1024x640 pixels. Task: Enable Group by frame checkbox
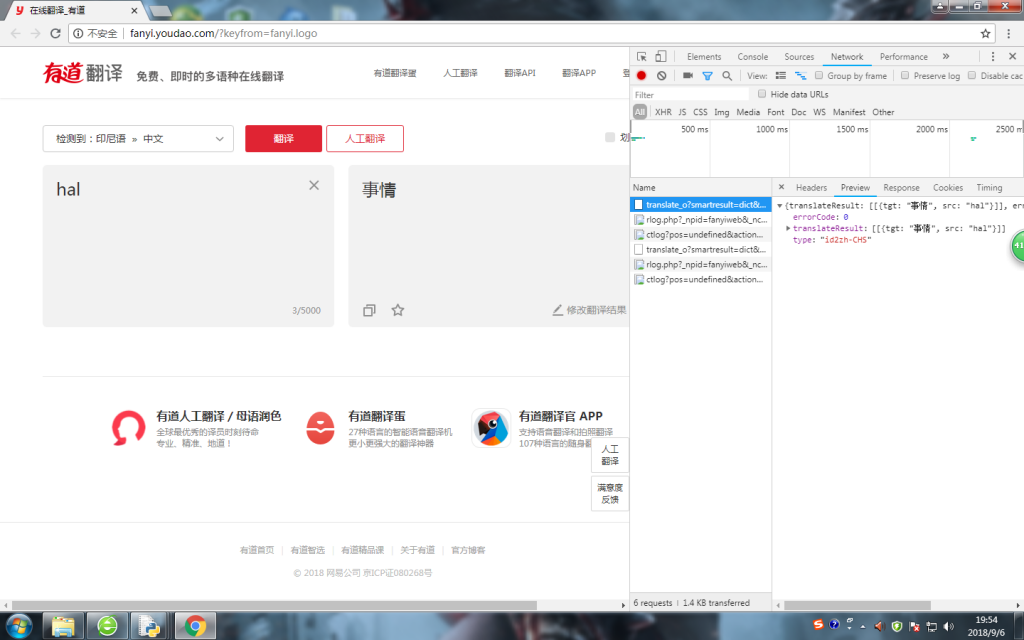pos(819,76)
